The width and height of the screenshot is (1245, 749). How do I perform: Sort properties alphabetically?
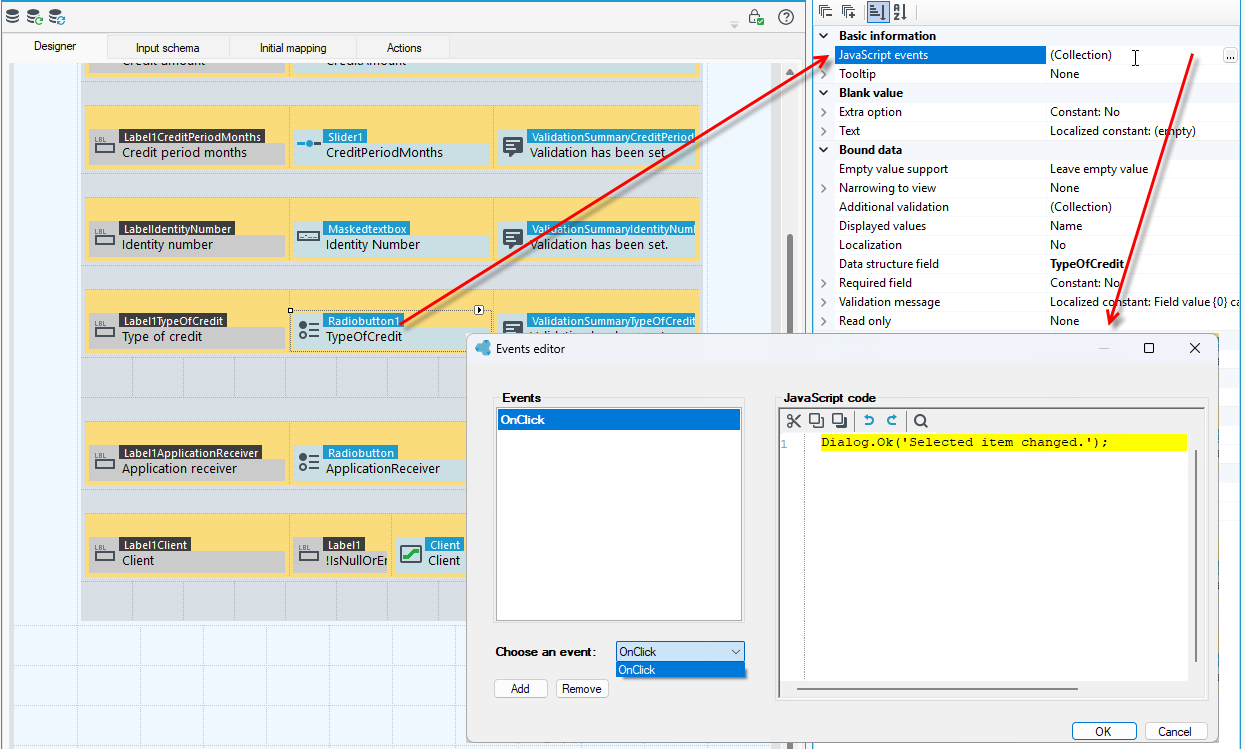coord(899,12)
